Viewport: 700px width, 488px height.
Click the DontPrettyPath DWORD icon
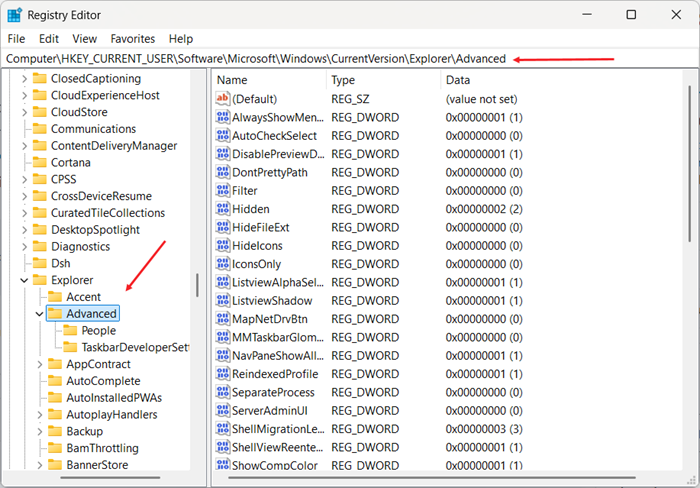[x=222, y=172]
